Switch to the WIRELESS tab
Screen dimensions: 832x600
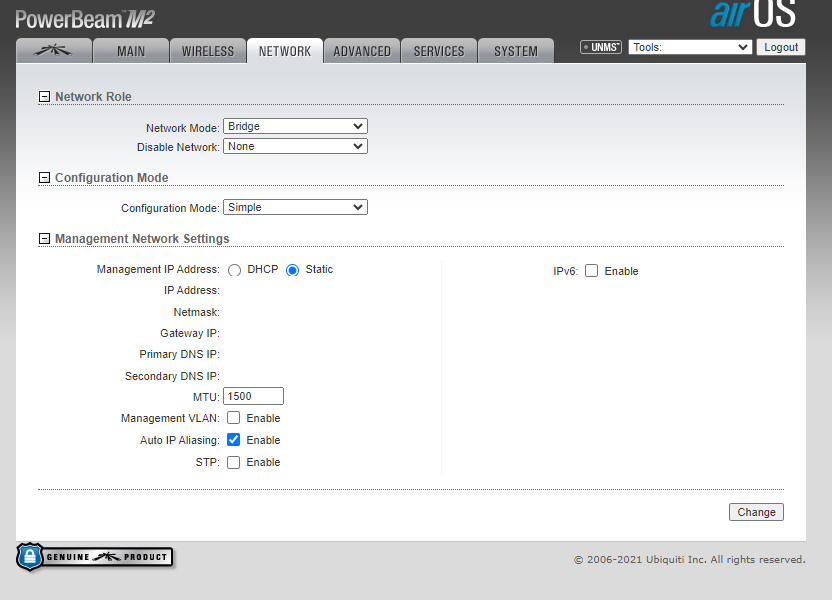(208, 51)
